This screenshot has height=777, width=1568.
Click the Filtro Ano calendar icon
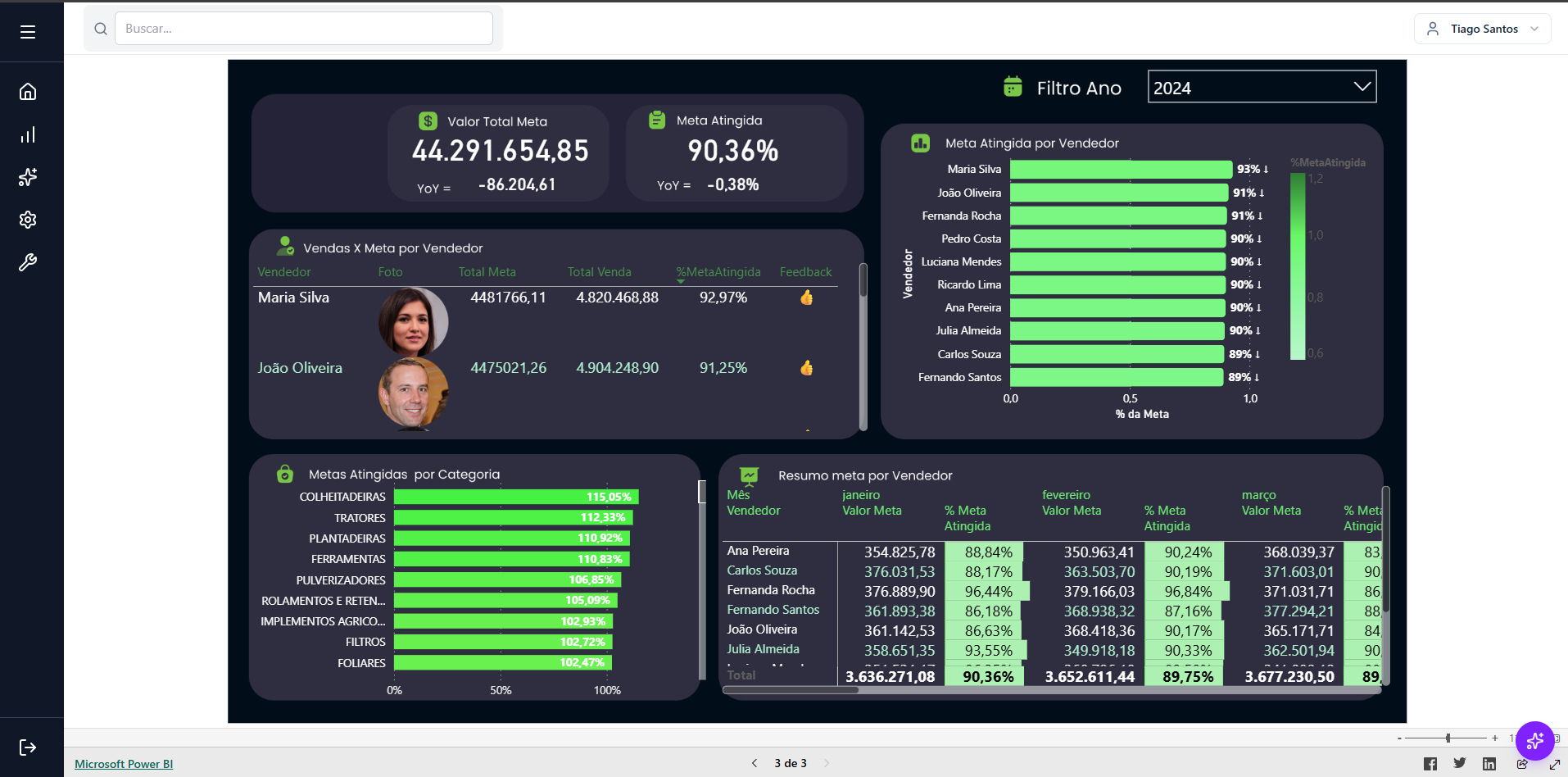[x=1013, y=87]
